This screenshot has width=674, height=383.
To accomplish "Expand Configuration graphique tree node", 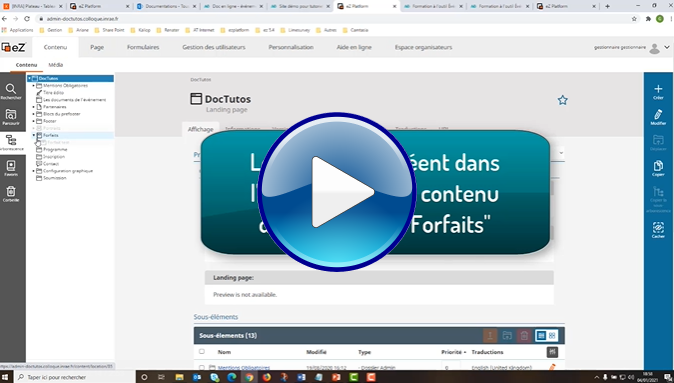I will point(34,171).
